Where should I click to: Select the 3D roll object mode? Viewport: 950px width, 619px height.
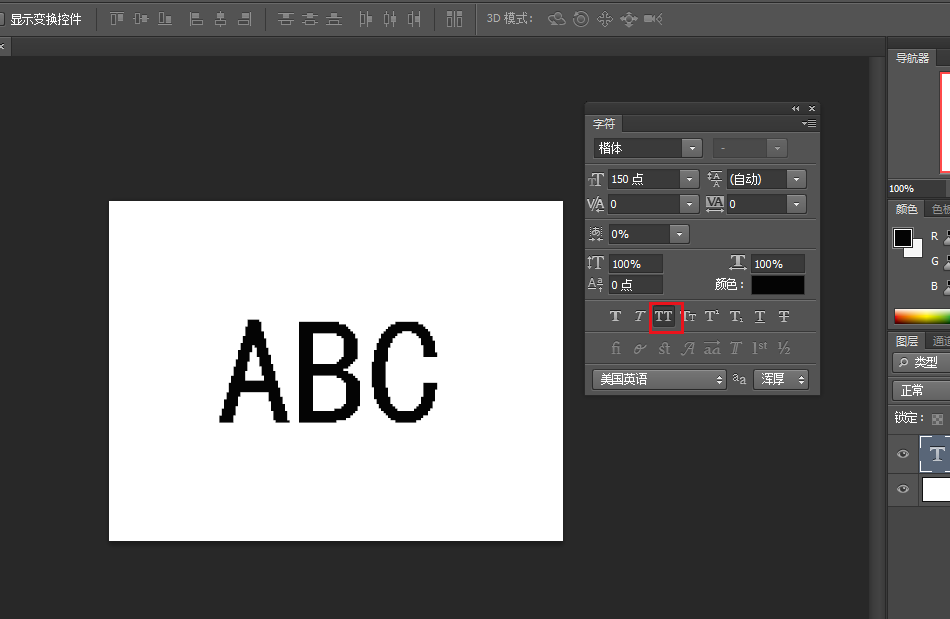tap(581, 19)
